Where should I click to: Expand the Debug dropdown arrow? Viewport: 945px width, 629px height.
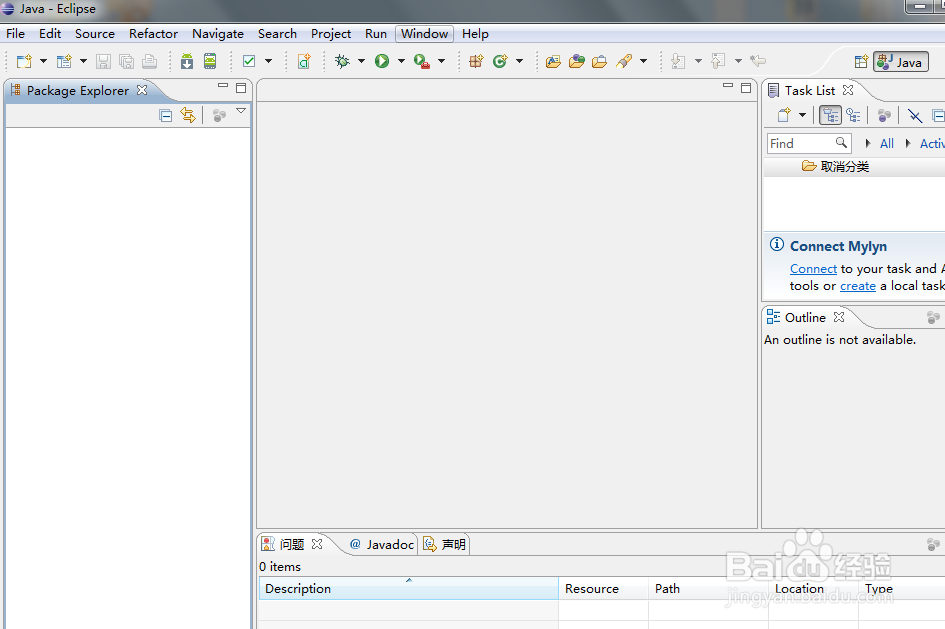coord(362,61)
